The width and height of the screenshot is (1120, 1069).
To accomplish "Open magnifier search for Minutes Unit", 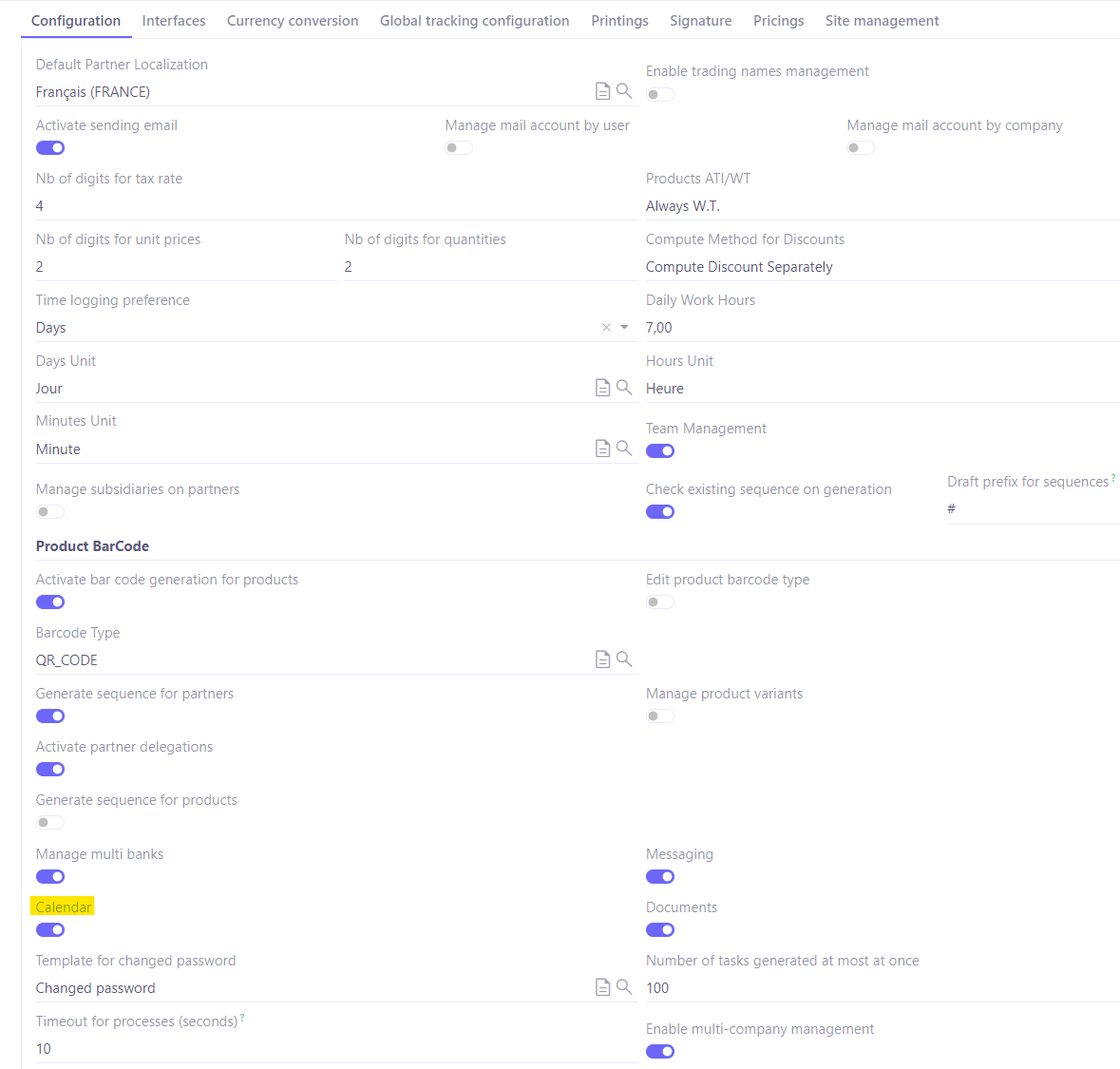I will click(625, 448).
